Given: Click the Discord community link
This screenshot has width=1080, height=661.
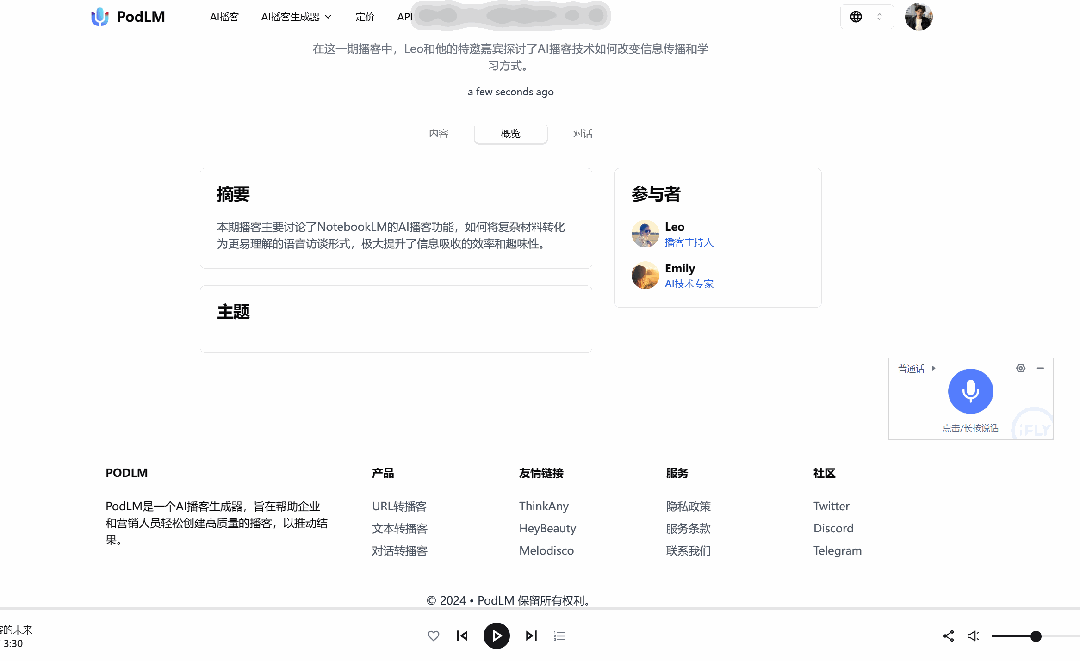Looking at the screenshot, I should tap(833, 528).
